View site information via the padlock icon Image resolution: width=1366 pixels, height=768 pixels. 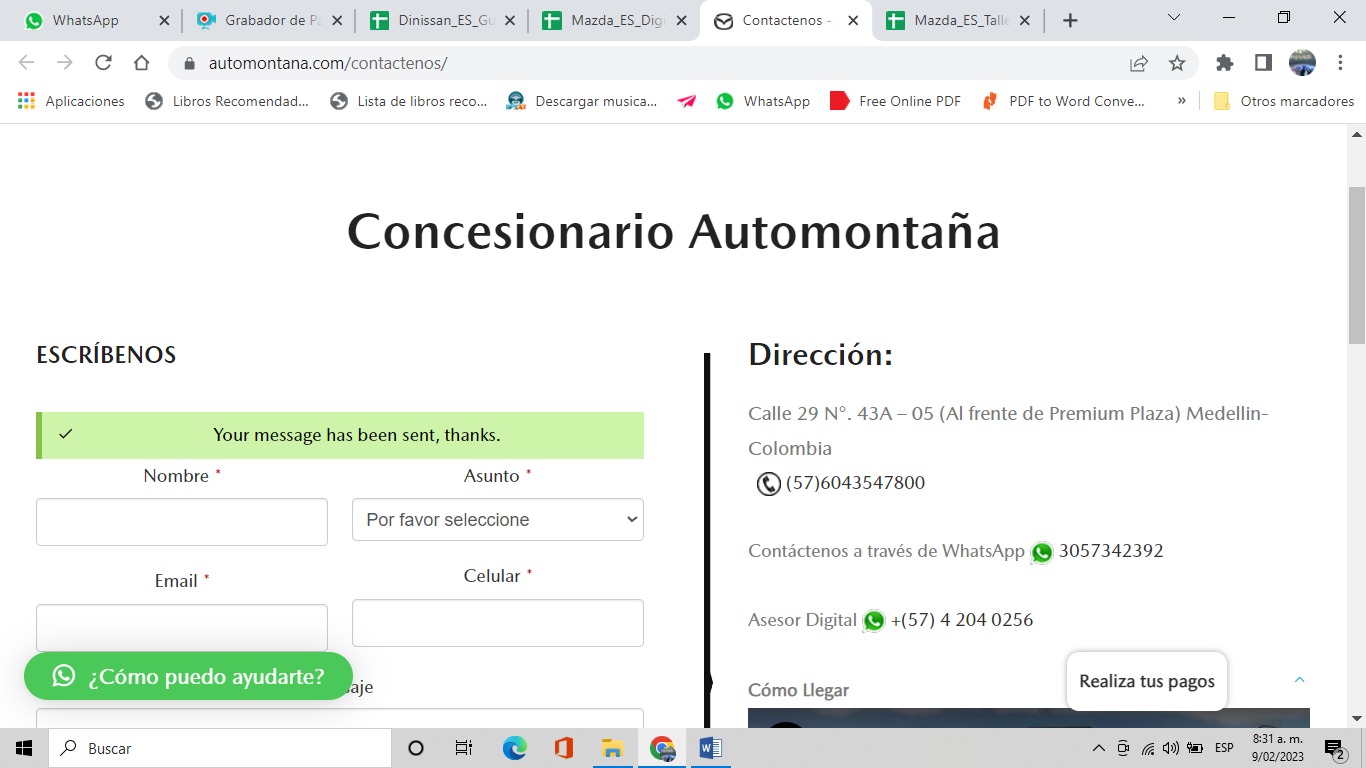point(188,63)
